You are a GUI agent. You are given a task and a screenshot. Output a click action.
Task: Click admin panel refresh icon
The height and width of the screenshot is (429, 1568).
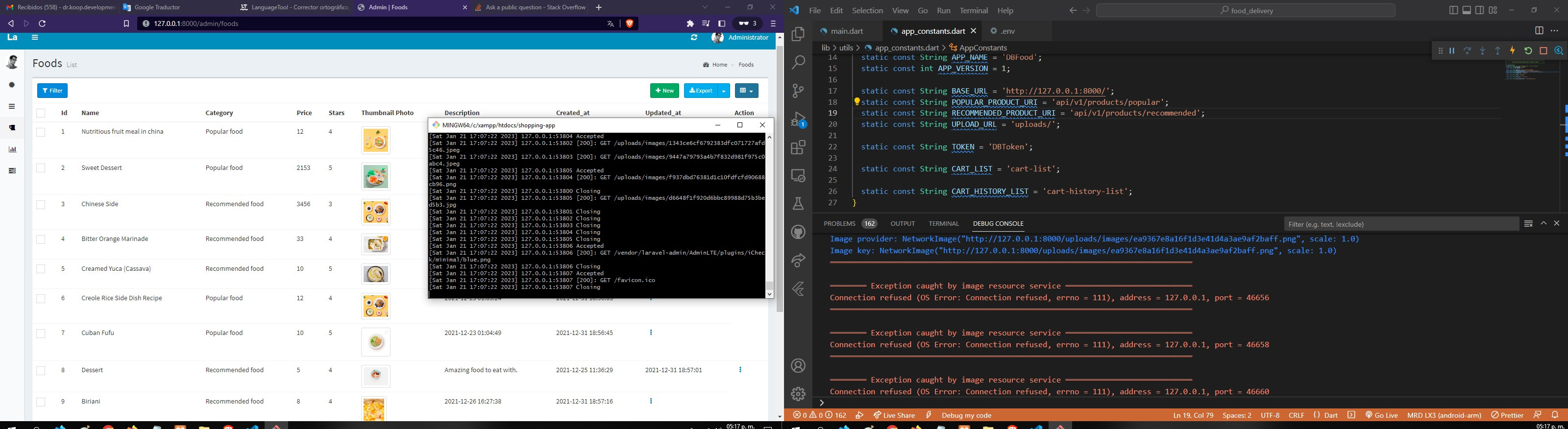[694, 38]
